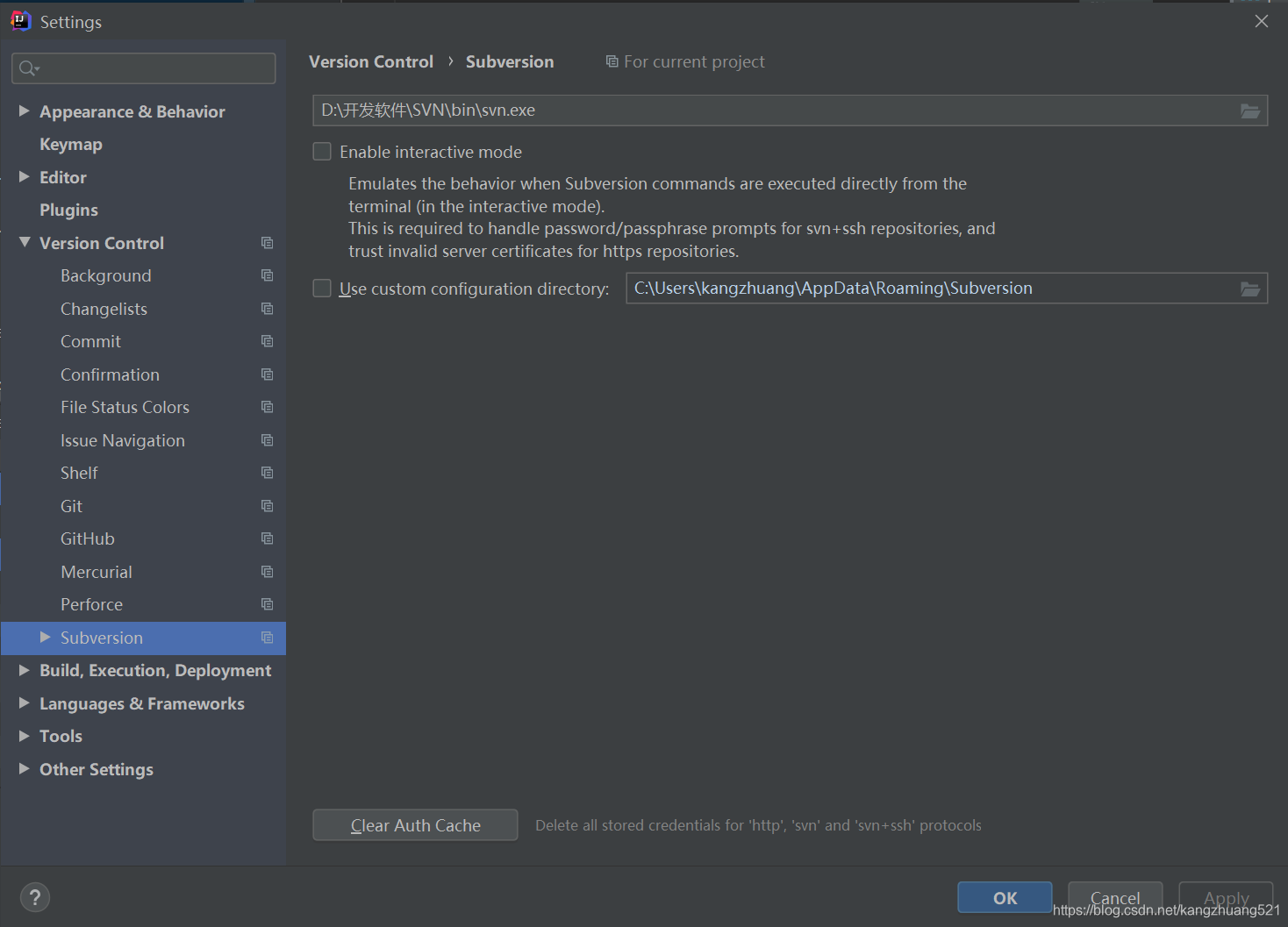Image resolution: width=1288 pixels, height=927 pixels.
Task: Click the 'For current project' label
Action: pos(694,61)
